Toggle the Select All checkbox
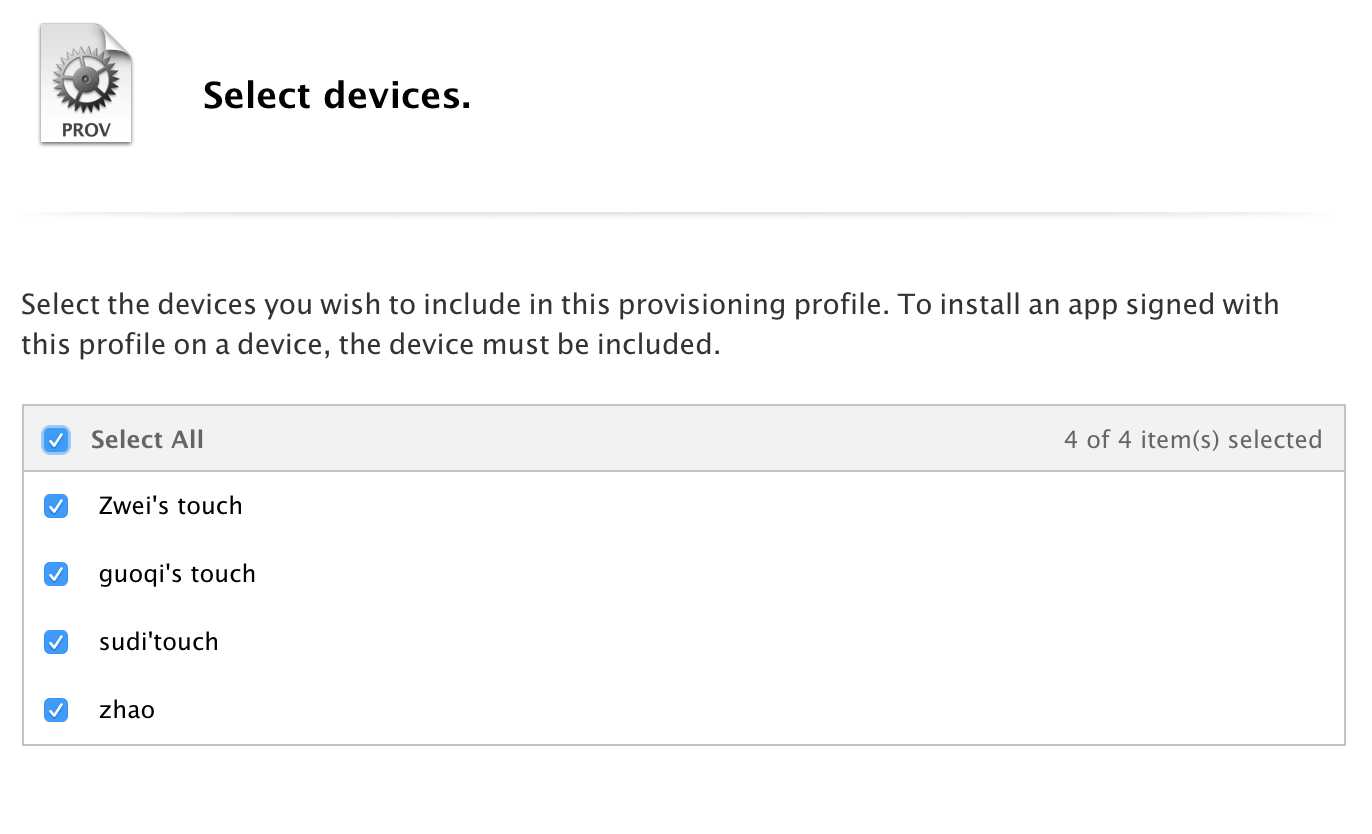 [x=56, y=439]
